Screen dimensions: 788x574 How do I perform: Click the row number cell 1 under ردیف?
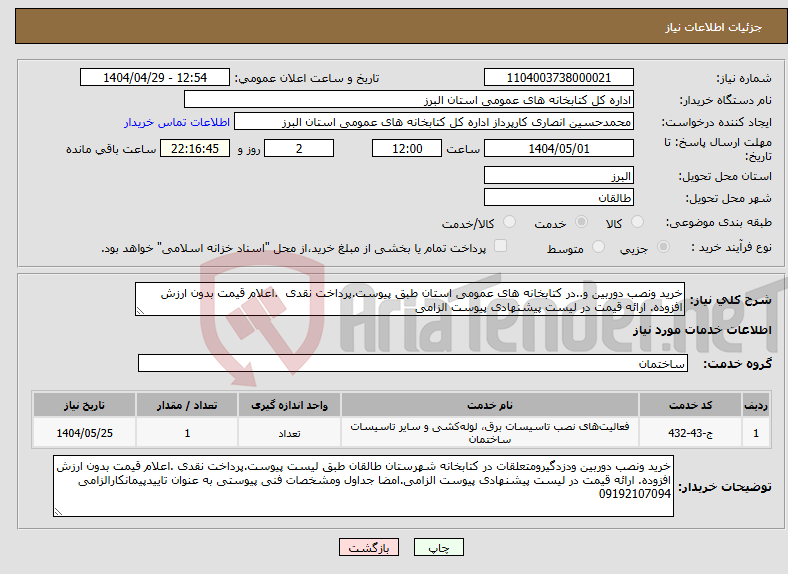tap(756, 433)
